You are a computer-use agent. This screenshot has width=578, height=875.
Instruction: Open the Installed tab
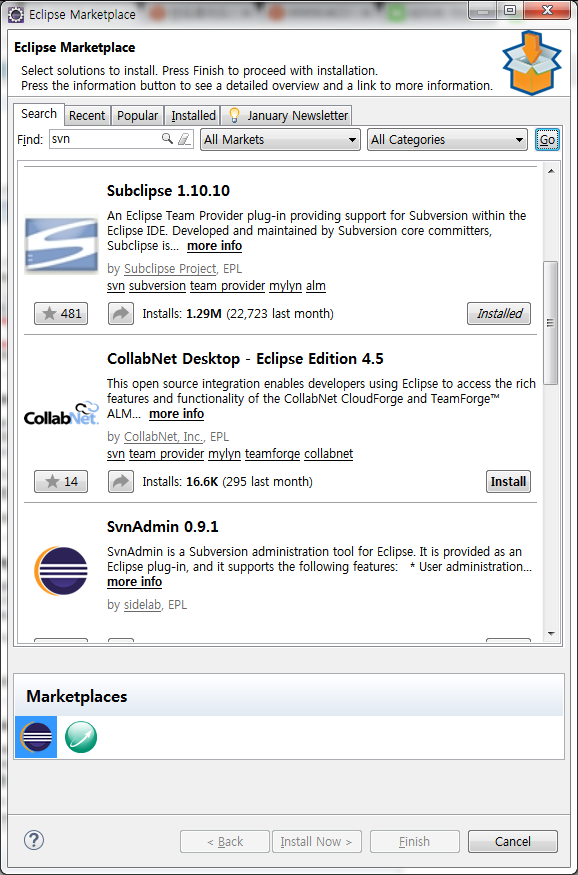click(193, 116)
